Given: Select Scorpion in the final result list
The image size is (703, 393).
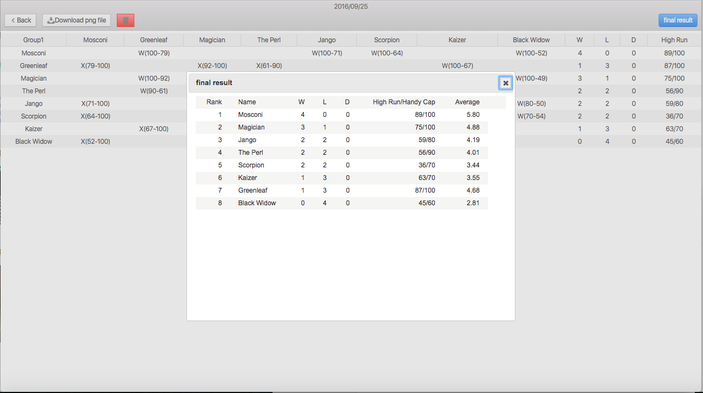Looking at the screenshot, I should coord(251,165).
